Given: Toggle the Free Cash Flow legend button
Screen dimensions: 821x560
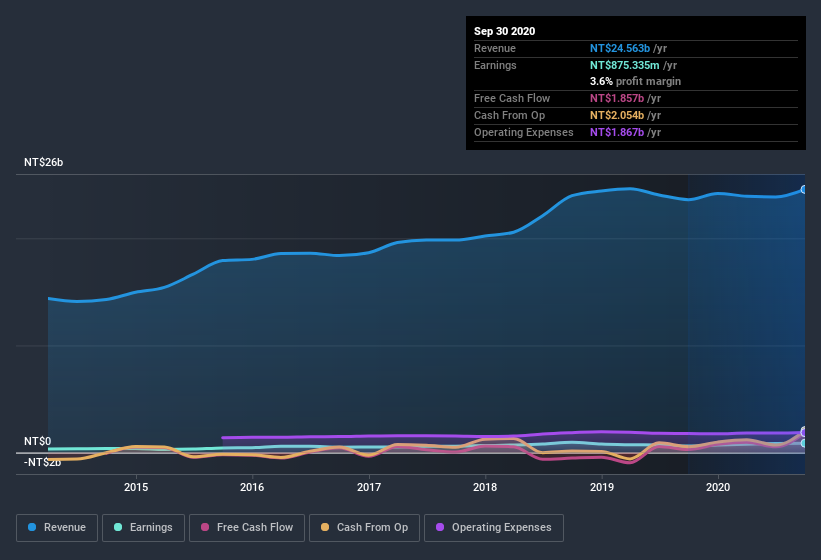Looking at the screenshot, I should [247, 528].
